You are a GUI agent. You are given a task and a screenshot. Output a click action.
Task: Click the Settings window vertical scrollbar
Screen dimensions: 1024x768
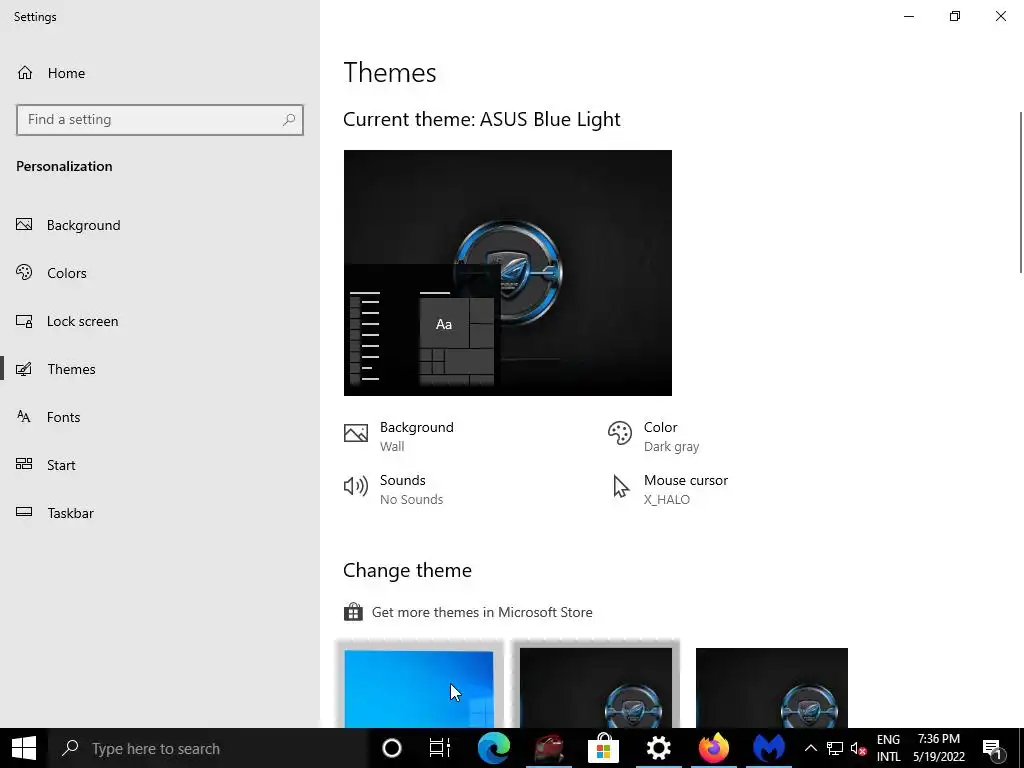click(1020, 193)
